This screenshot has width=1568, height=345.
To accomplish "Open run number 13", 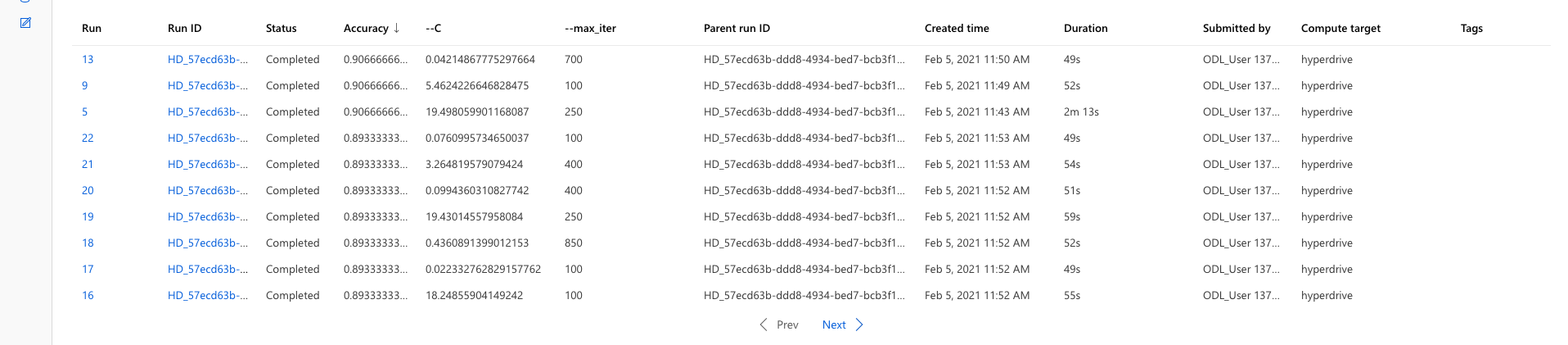I will pos(88,59).
